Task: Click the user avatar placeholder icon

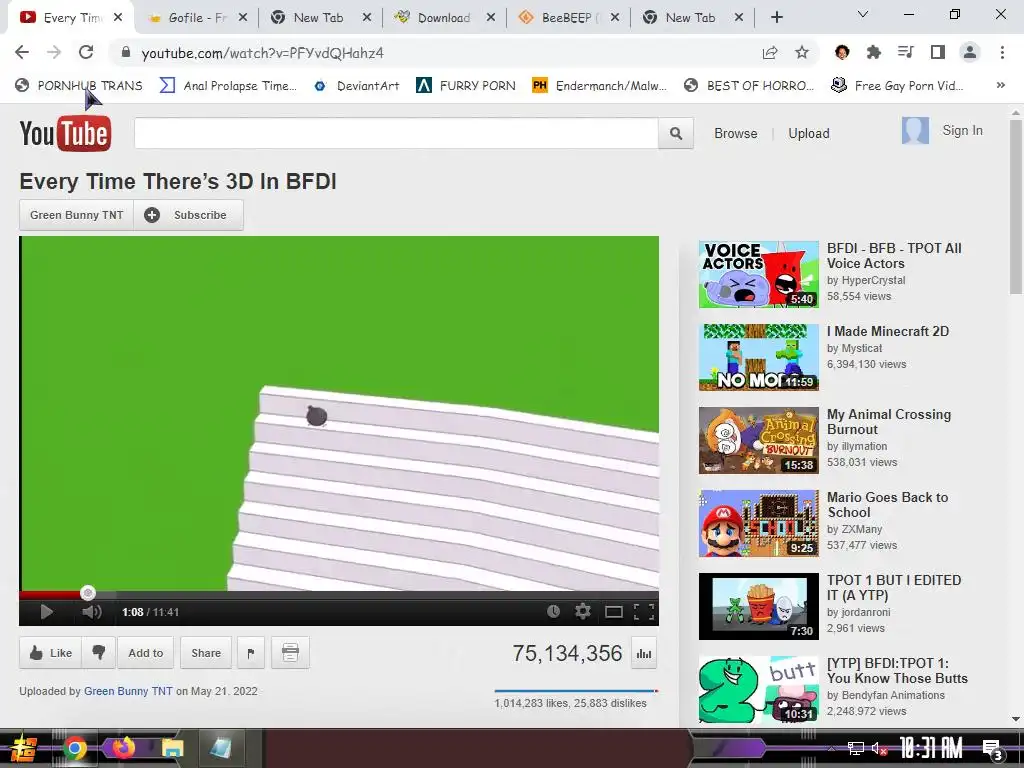Action: coord(915,131)
